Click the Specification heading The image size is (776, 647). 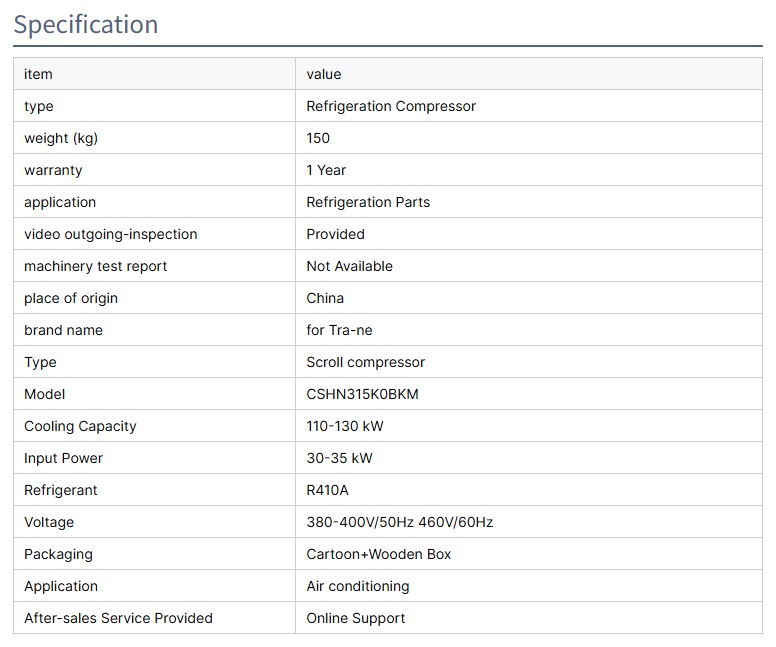tap(86, 24)
